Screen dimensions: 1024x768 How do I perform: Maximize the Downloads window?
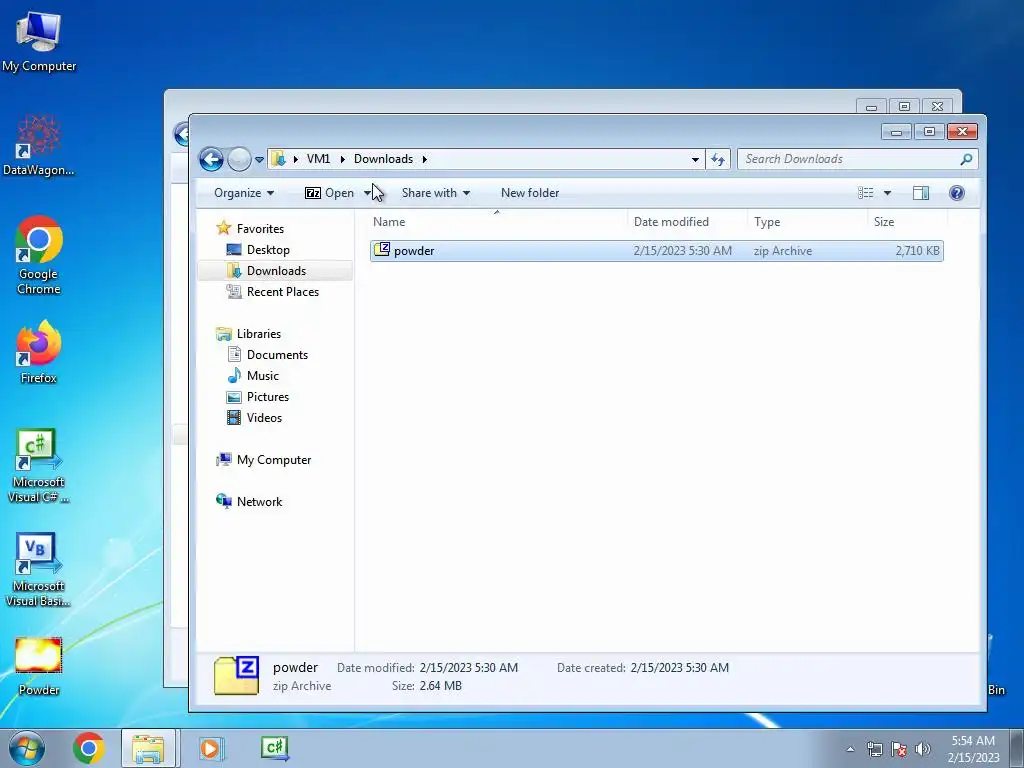(929, 132)
